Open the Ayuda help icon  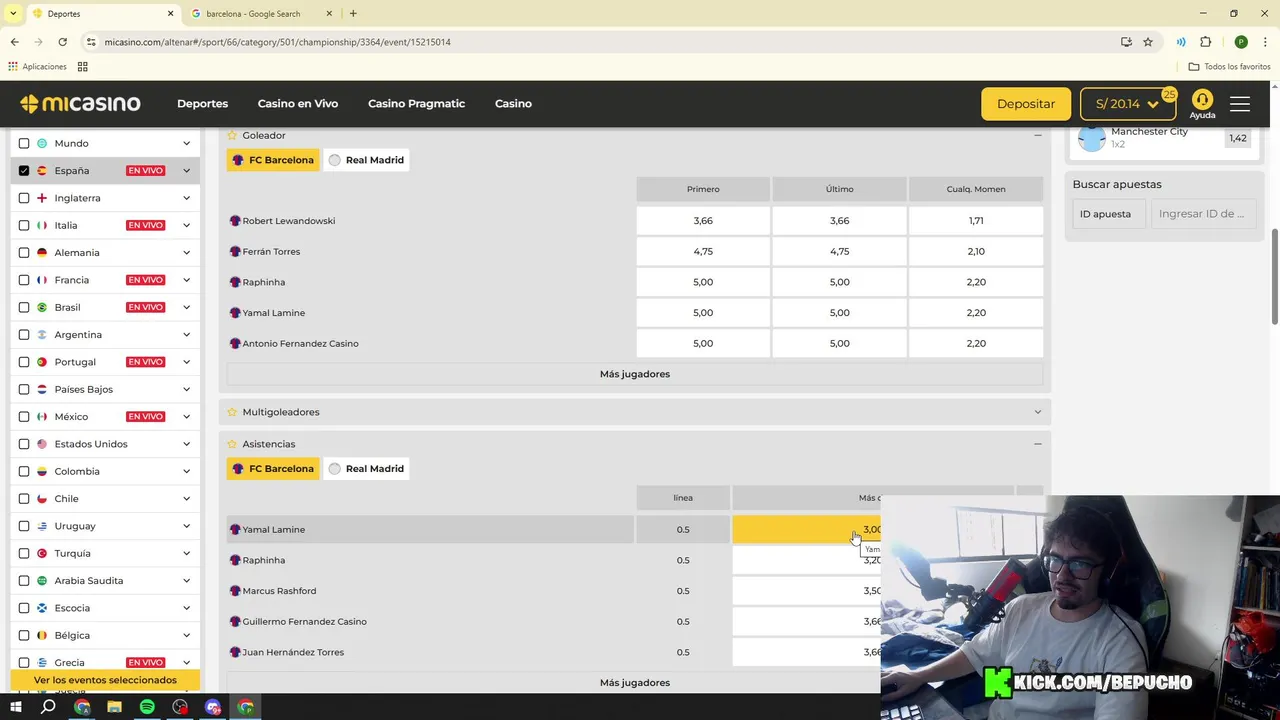tap(1202, 104)
